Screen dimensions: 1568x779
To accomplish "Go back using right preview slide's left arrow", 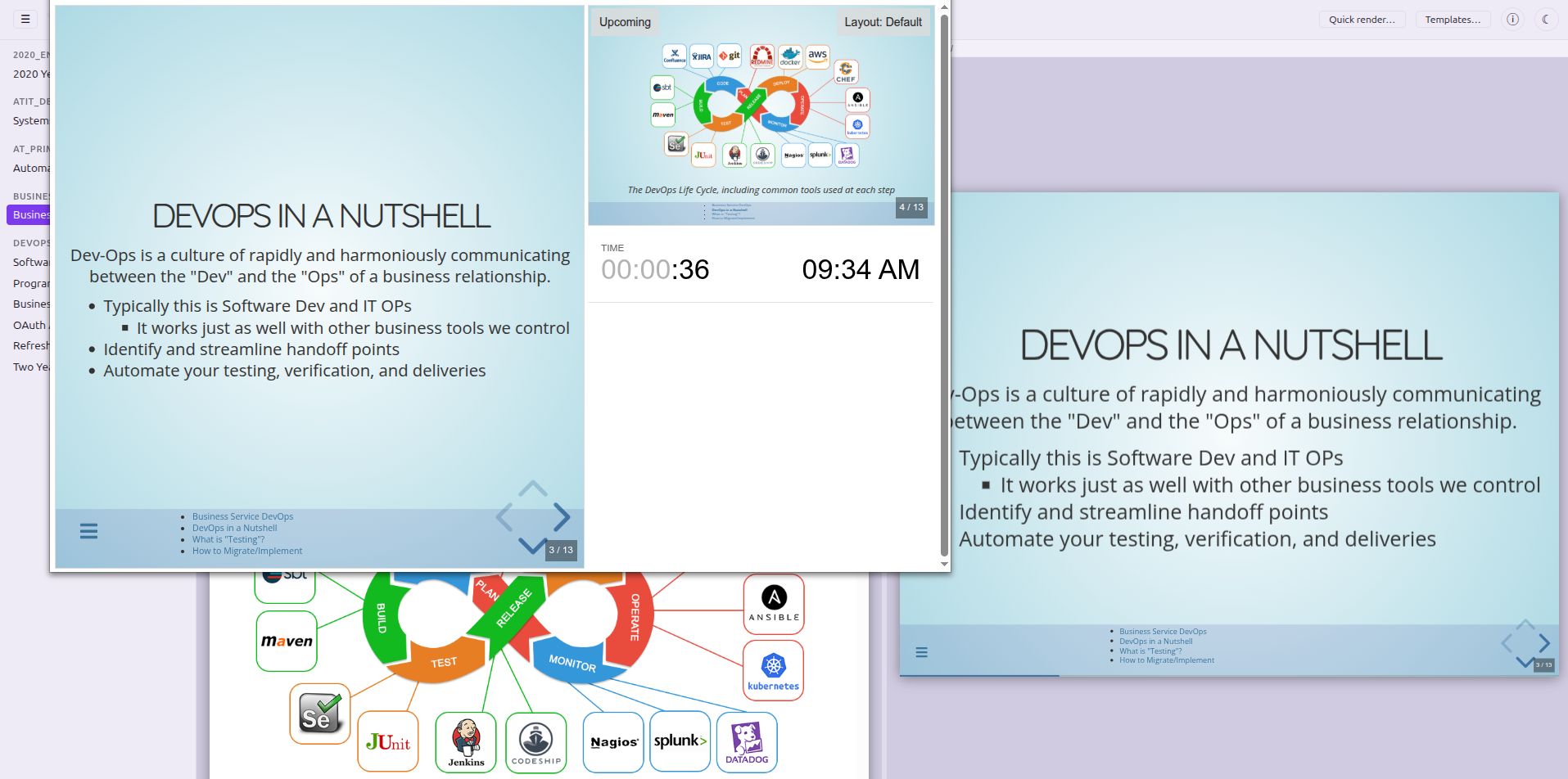I will 1507,643.
